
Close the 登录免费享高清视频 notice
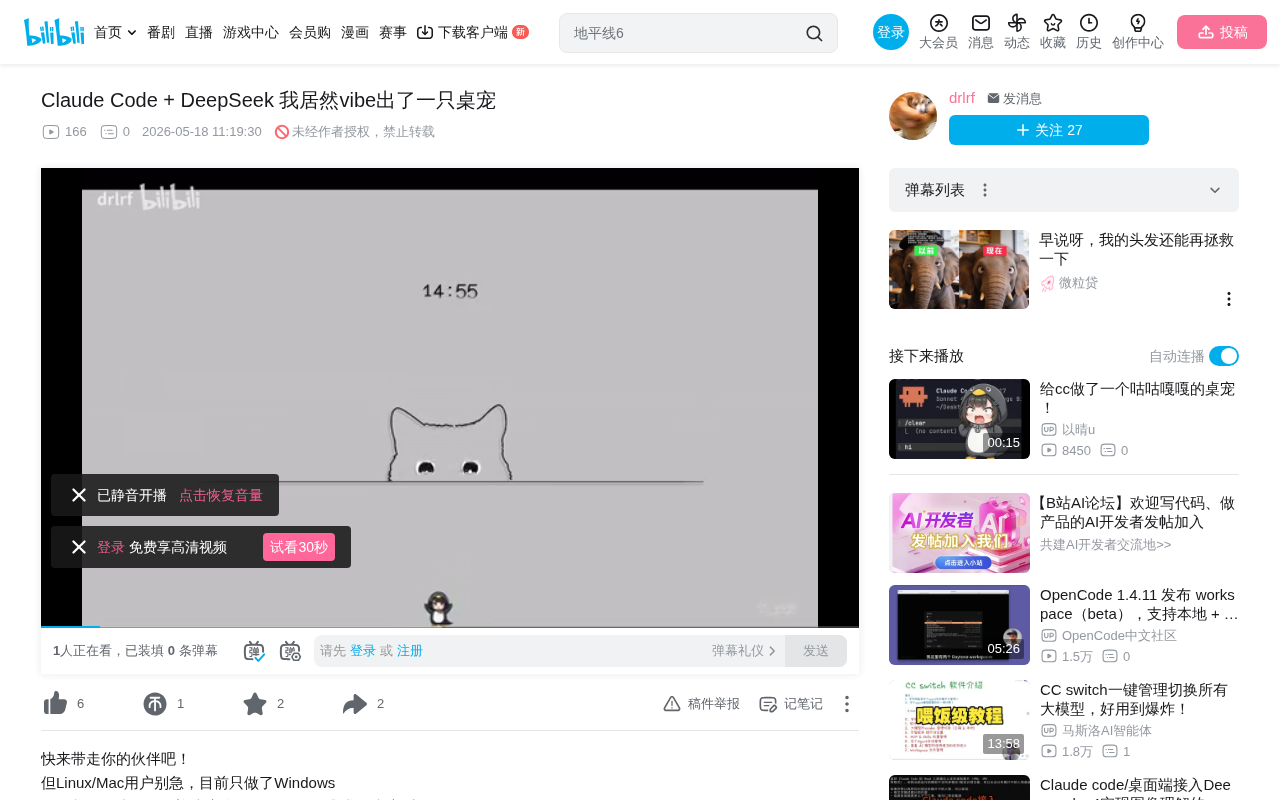point(79,547)
